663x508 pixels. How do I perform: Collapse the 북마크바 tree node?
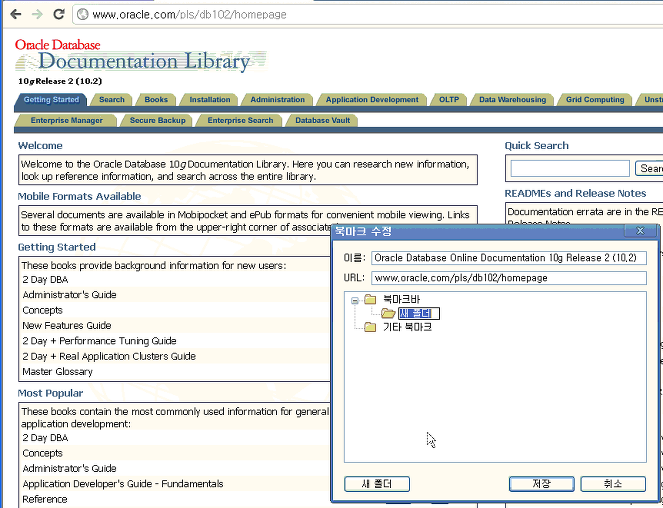(x=355, y=300)
